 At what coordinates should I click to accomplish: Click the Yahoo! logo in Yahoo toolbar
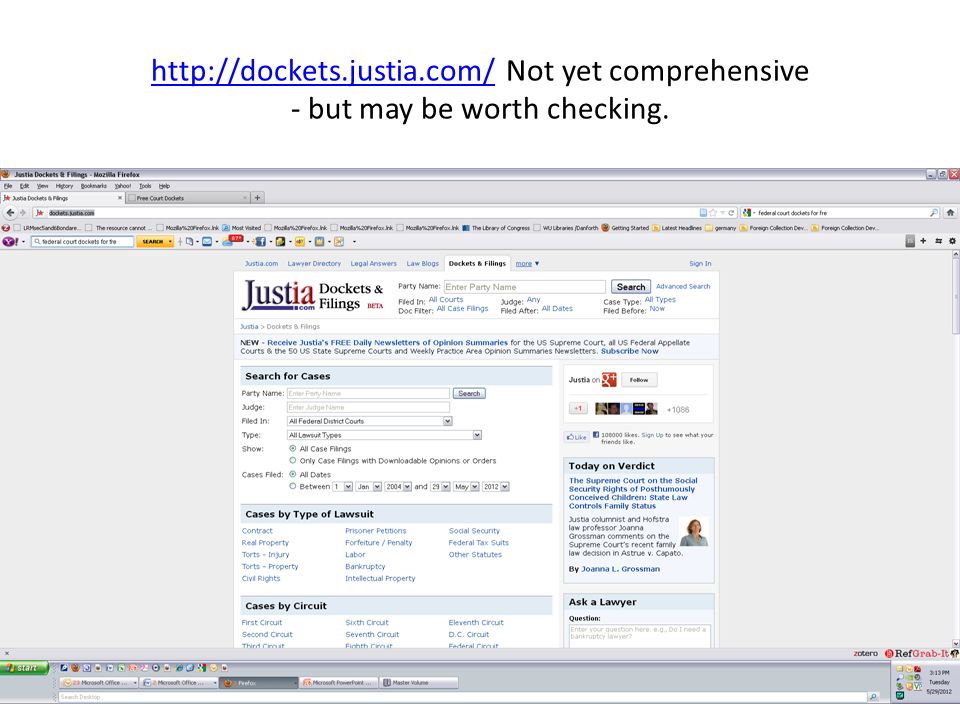tap(10, 242)
